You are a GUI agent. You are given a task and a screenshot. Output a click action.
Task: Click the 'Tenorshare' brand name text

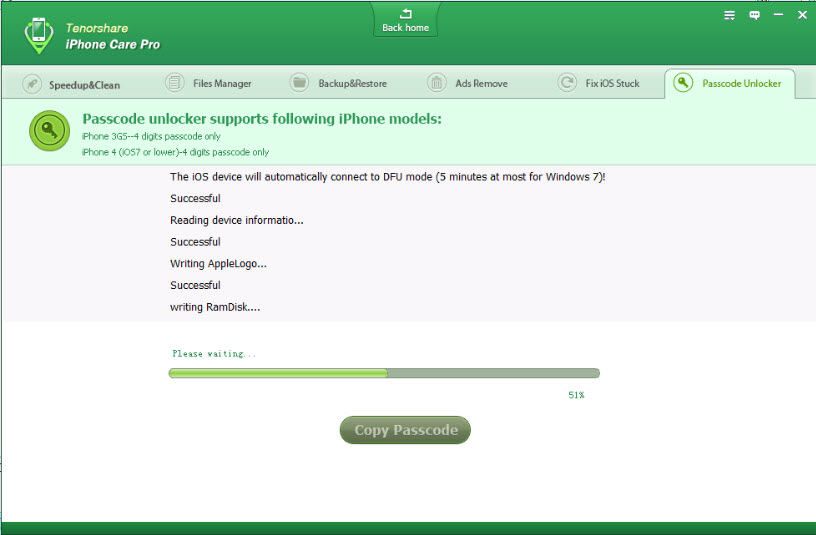coord(97,28)
